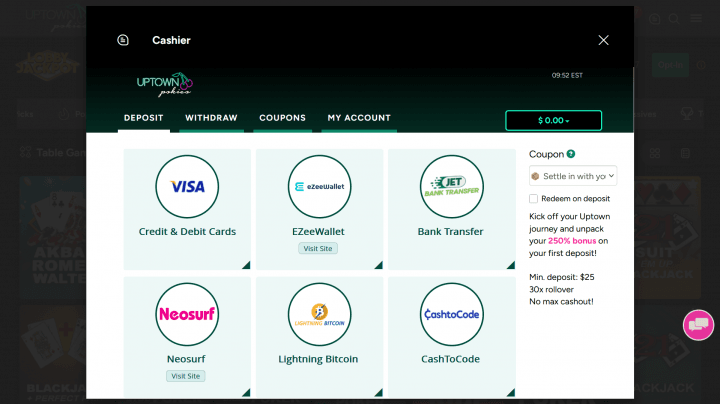
Task: Click the 30x rollover text
Action: pos(551,290)
